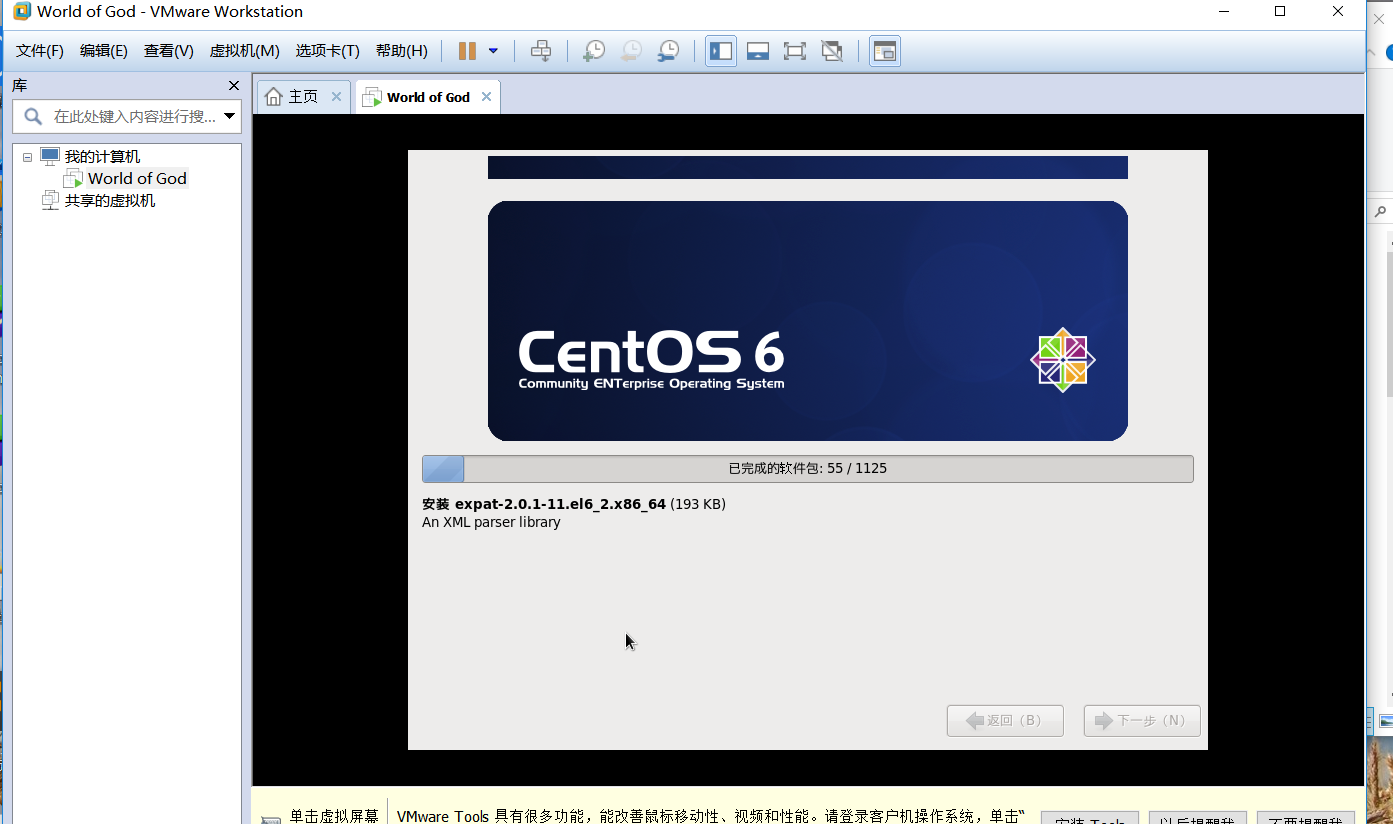Open the power options dropdown arrow
1393x824 pixels.
493,51
